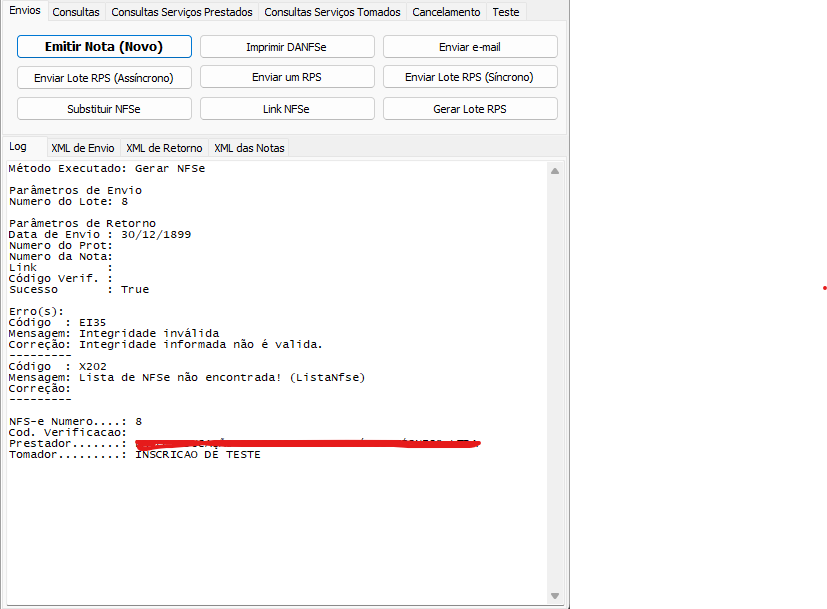
Task: Click Enviar Lote RPS (Síncrono)
Action: 470,77
